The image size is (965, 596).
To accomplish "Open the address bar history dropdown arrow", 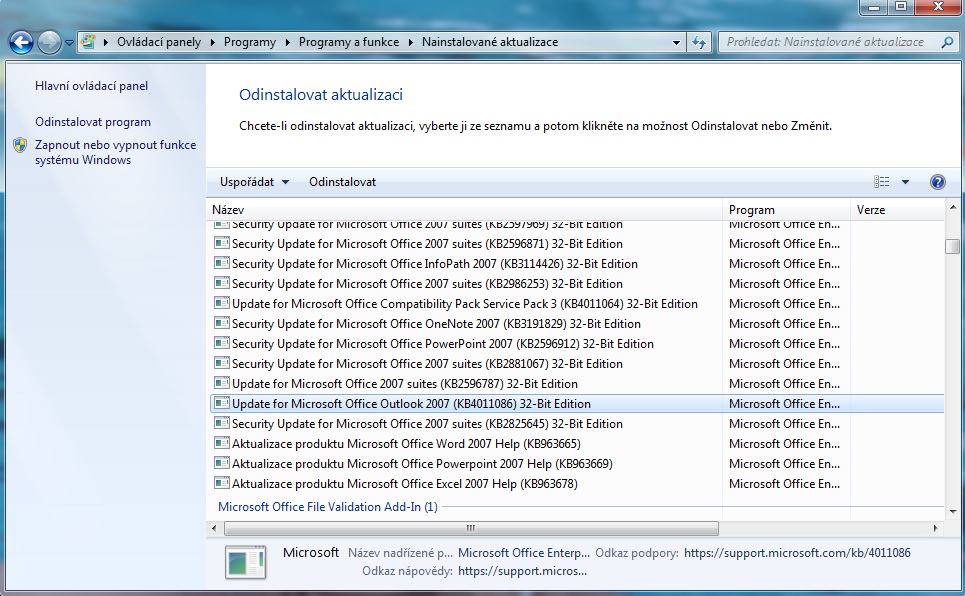I will pos(677,42).
